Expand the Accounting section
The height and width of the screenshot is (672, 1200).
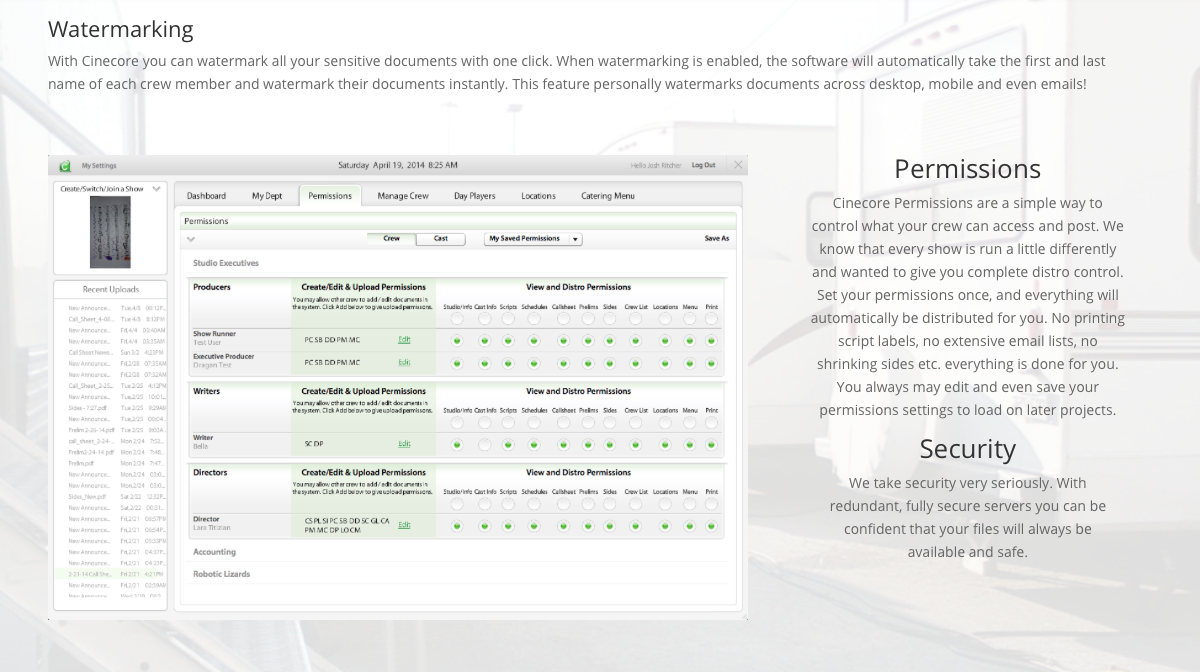(x=214, y=552)
